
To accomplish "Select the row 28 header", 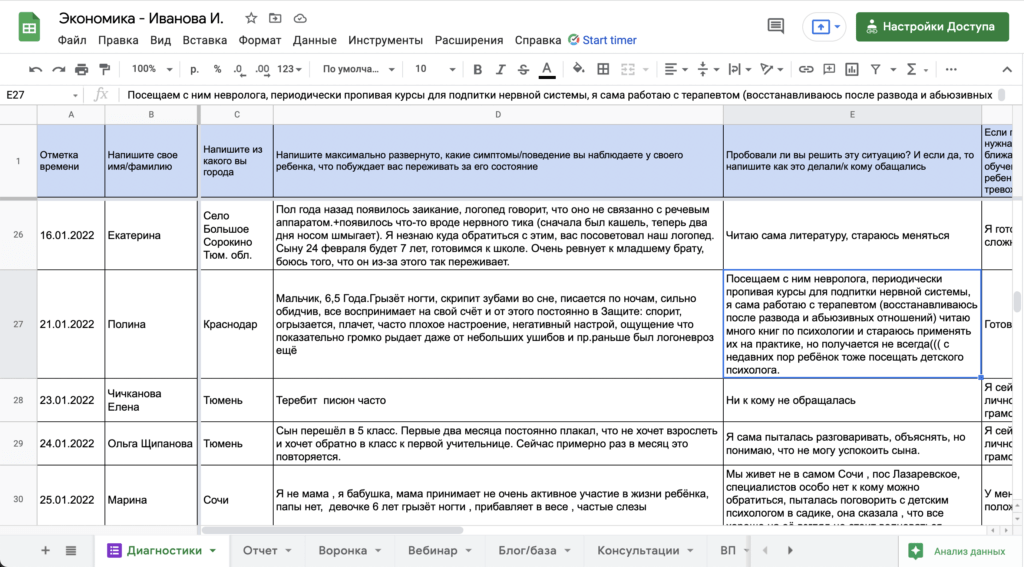I will tap(18, 400).
